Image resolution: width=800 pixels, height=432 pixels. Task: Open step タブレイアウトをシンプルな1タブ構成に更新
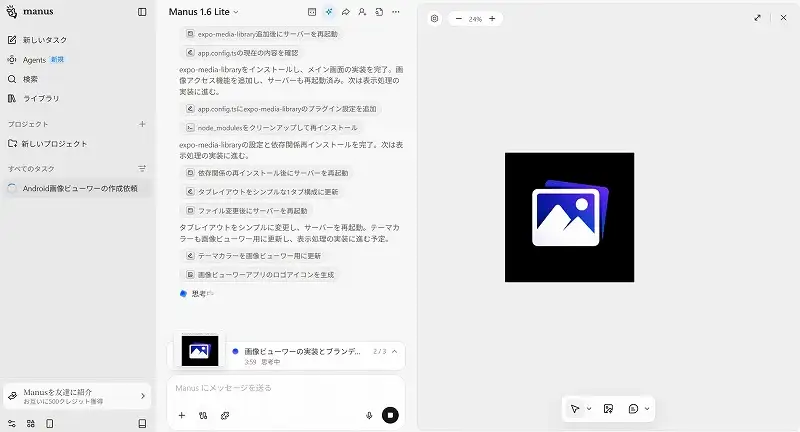click(262, 192)
